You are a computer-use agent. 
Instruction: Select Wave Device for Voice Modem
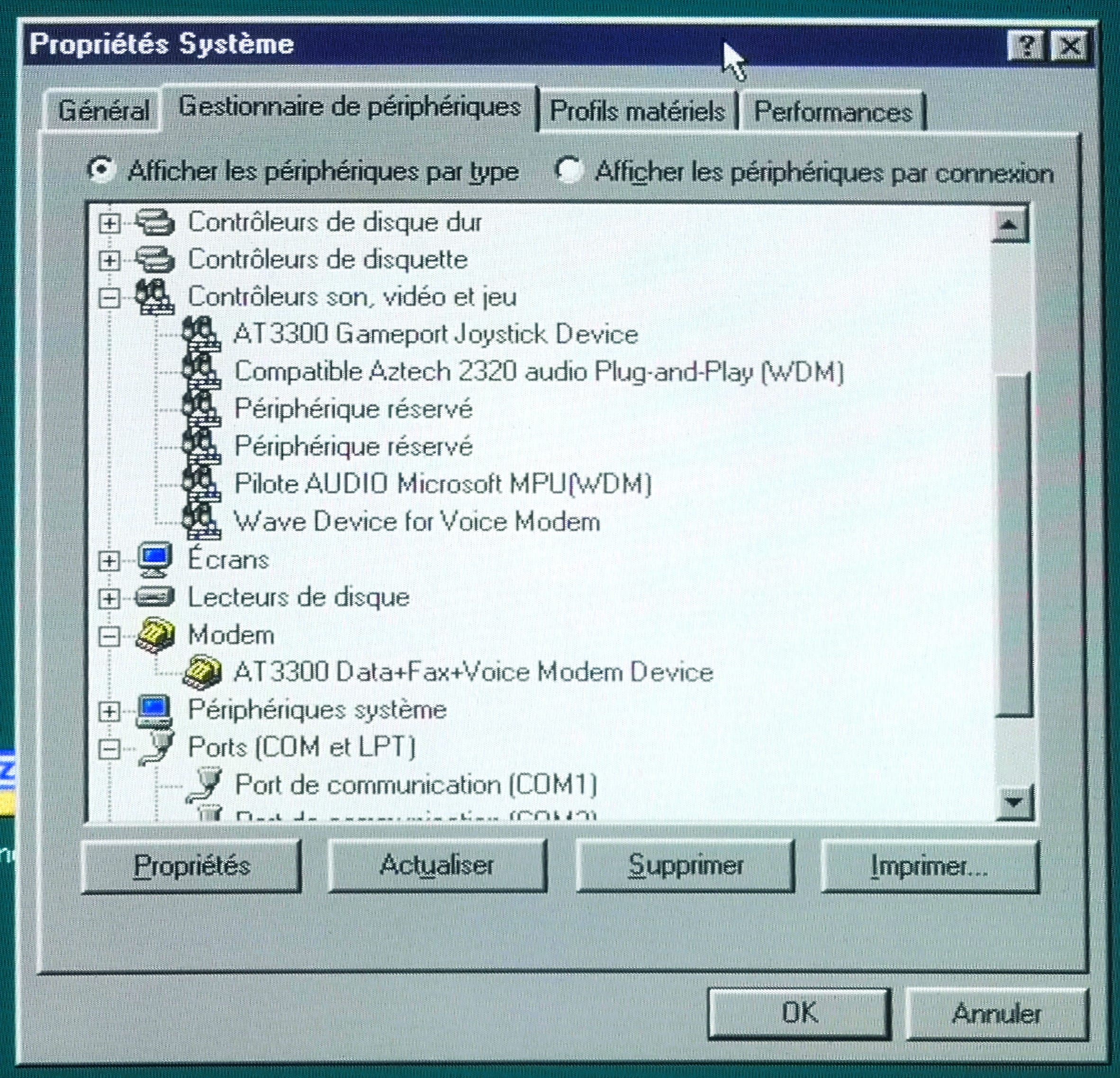(416, 521)
